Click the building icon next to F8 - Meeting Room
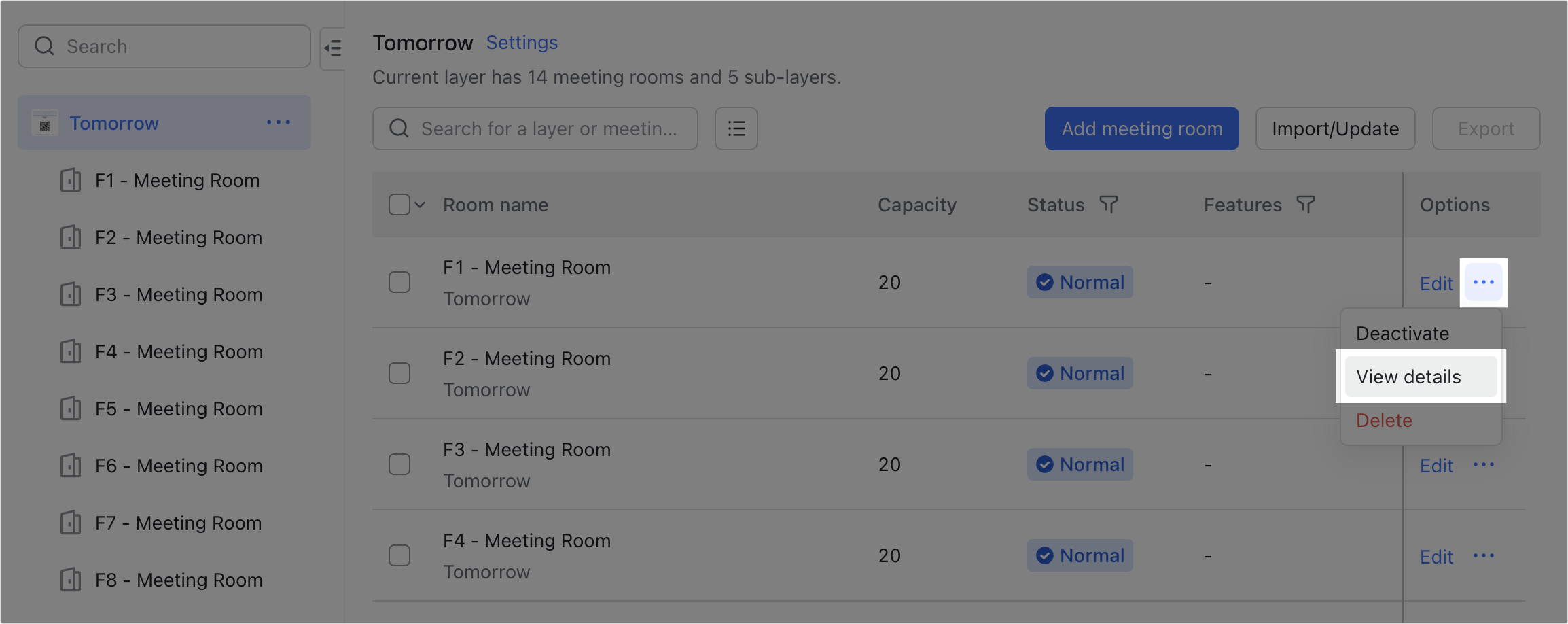The height and width of the screenshot is (624, 1568). coord(70,579)
